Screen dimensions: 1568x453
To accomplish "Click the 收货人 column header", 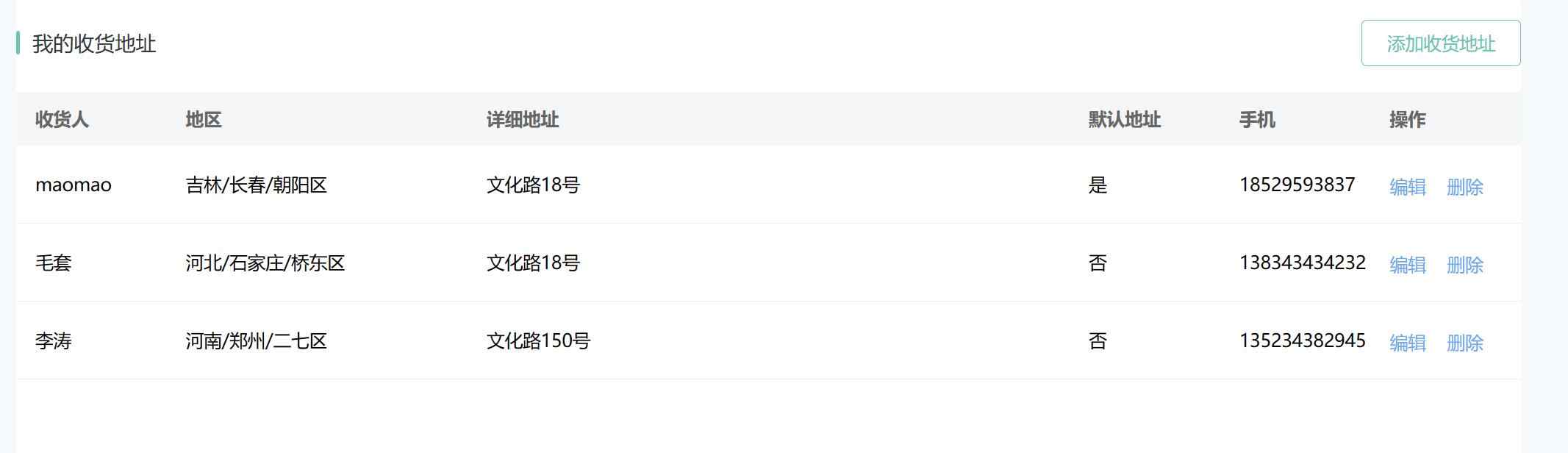I will coord(62,119).
